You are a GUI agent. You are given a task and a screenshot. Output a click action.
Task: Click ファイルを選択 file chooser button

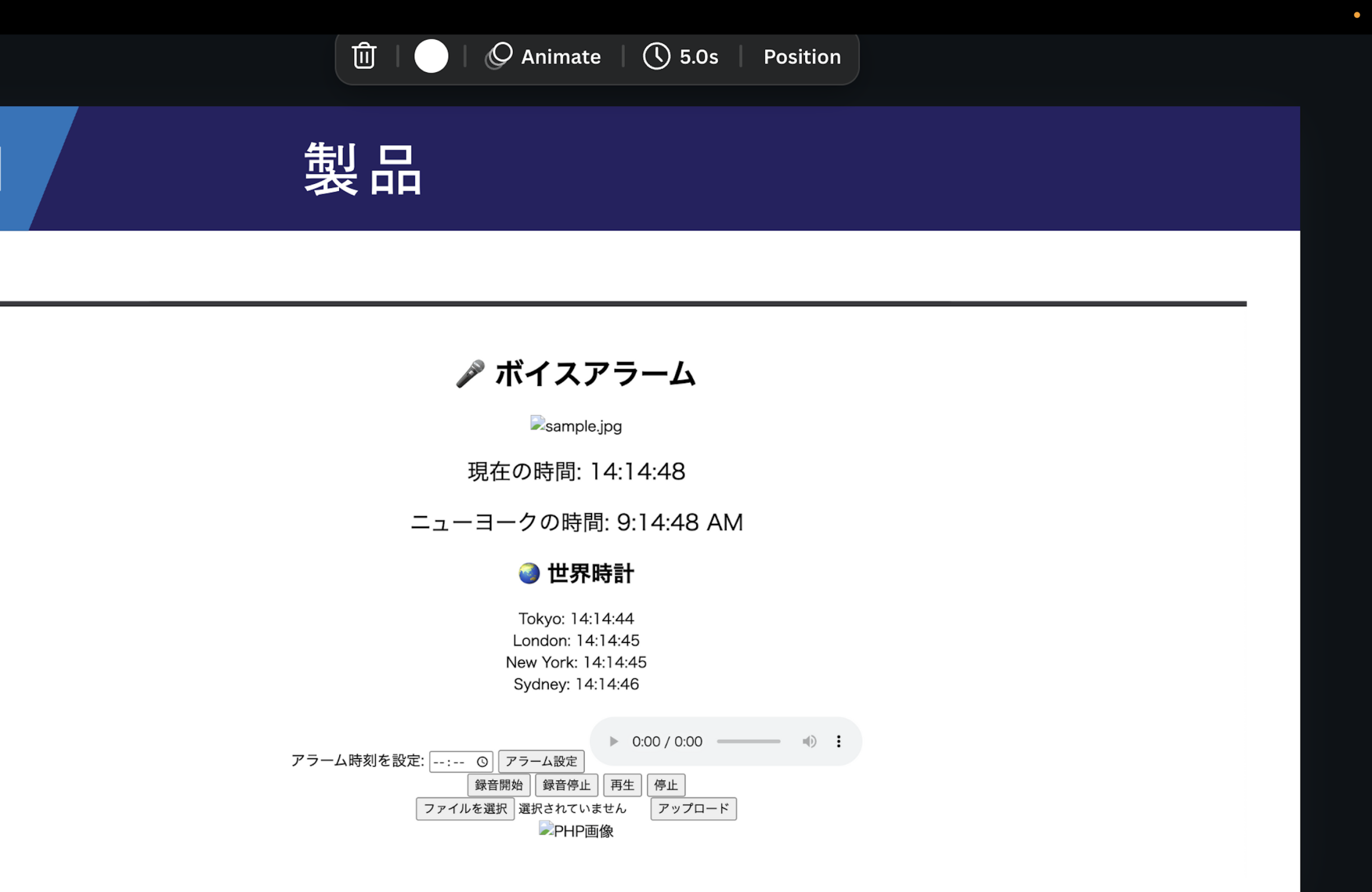pyautogui.click(x=465, y=808)
